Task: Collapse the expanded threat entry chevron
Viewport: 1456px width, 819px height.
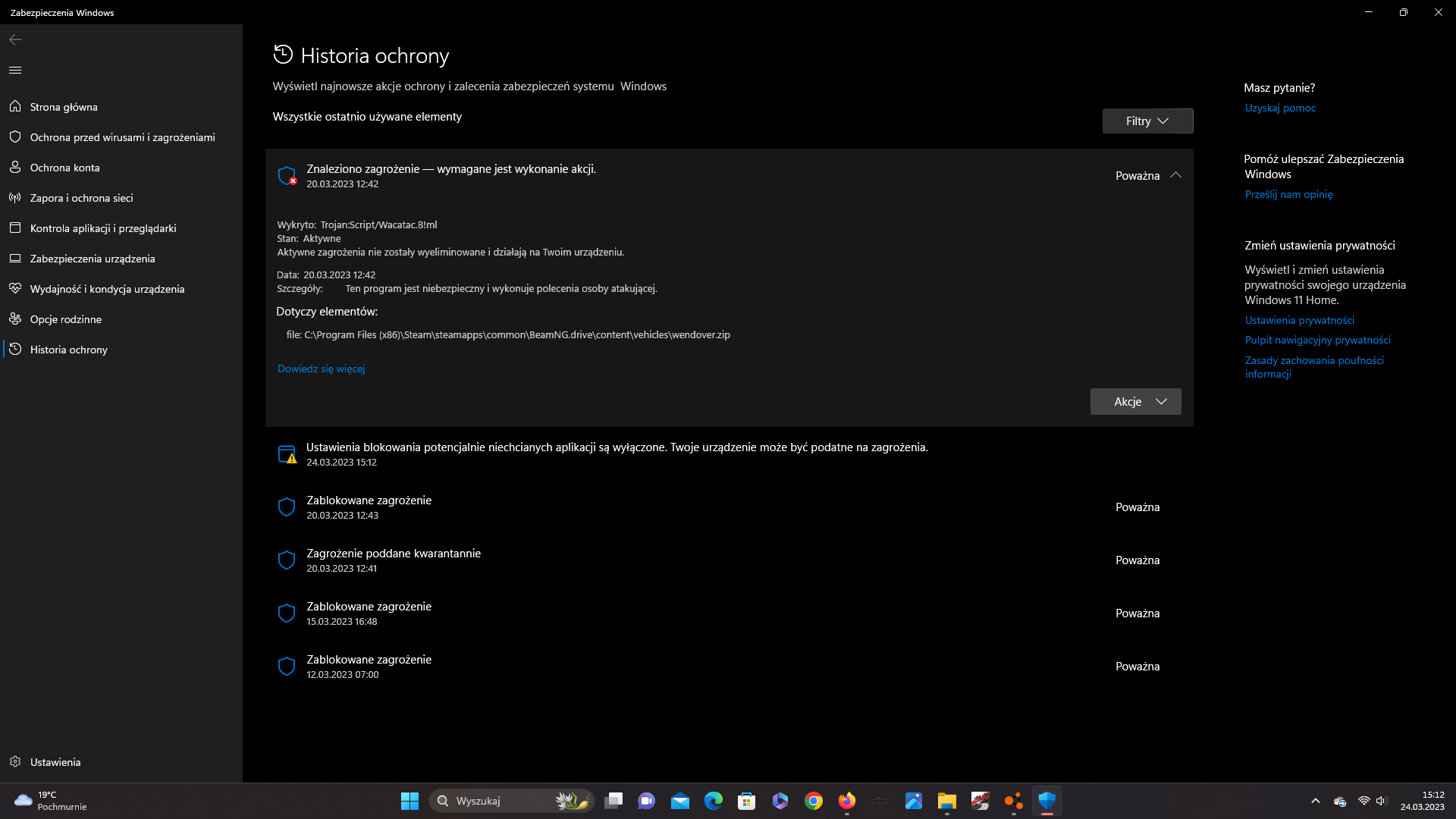Action: tap(1175, 175)
